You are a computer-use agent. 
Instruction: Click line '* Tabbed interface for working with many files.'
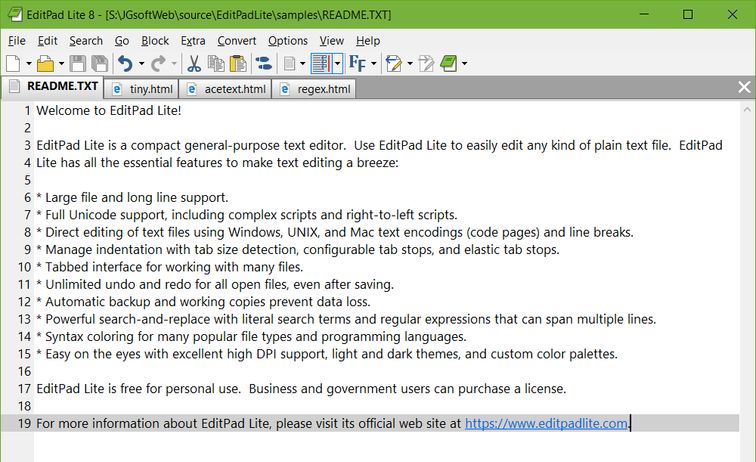[170, 267]
